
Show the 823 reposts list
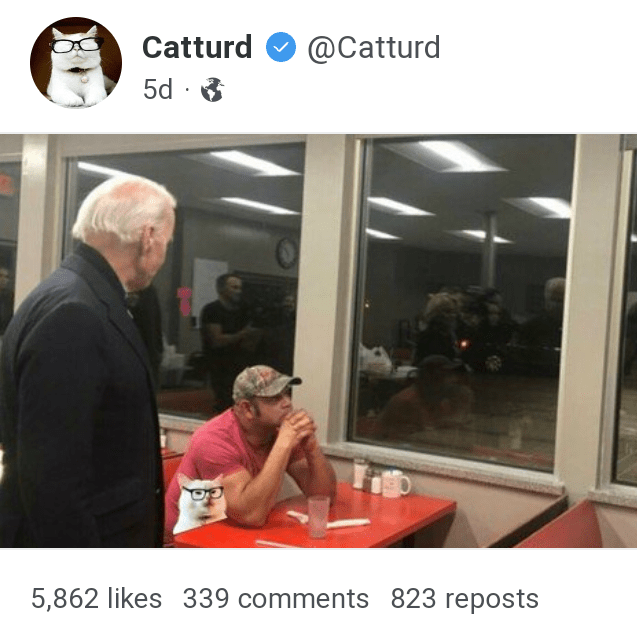pos(465,598)
